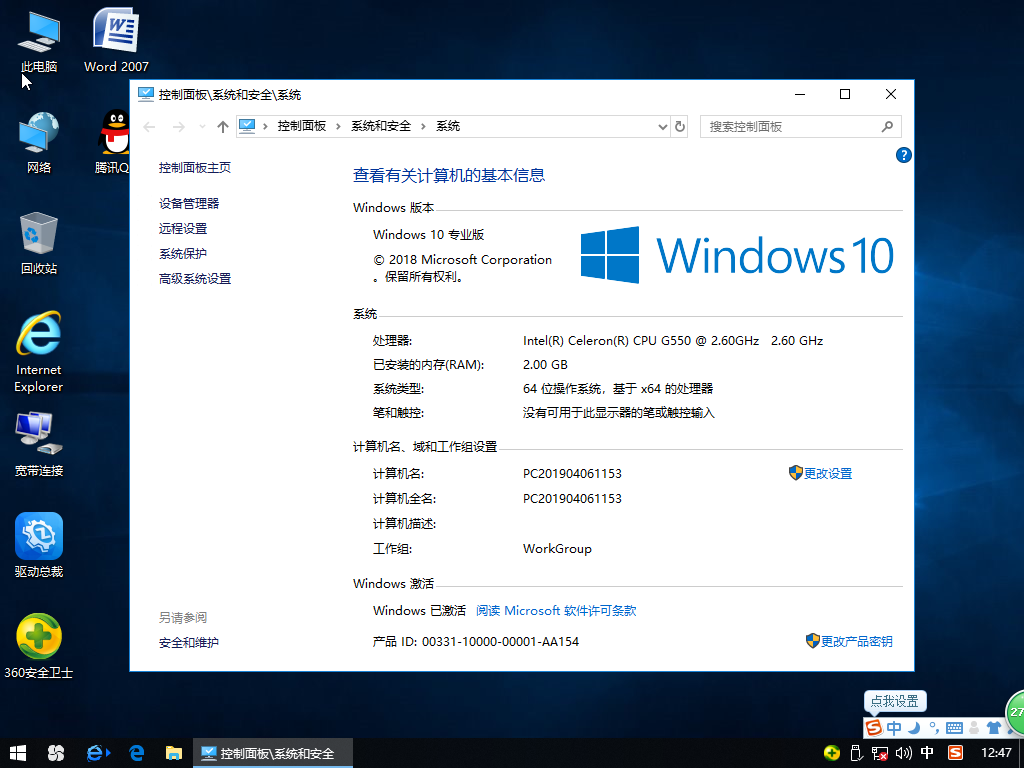Go up one level with up arrow

[223, 127]
